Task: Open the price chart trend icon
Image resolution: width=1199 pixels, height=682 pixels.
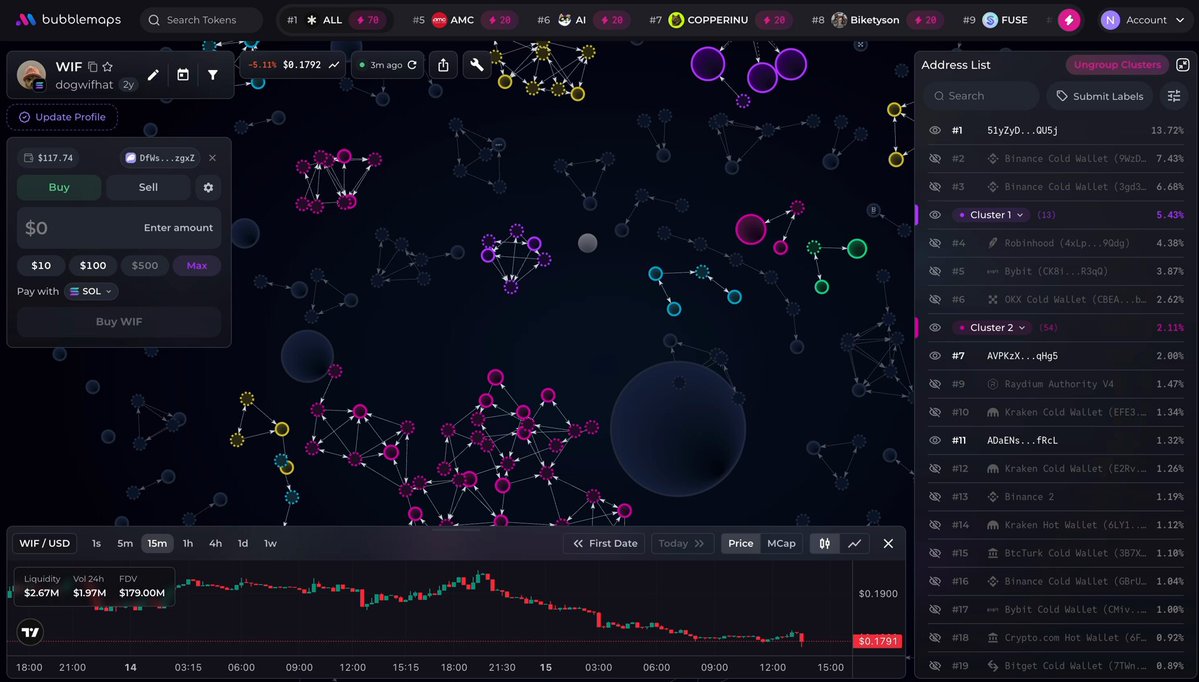Action: point(334,65)
